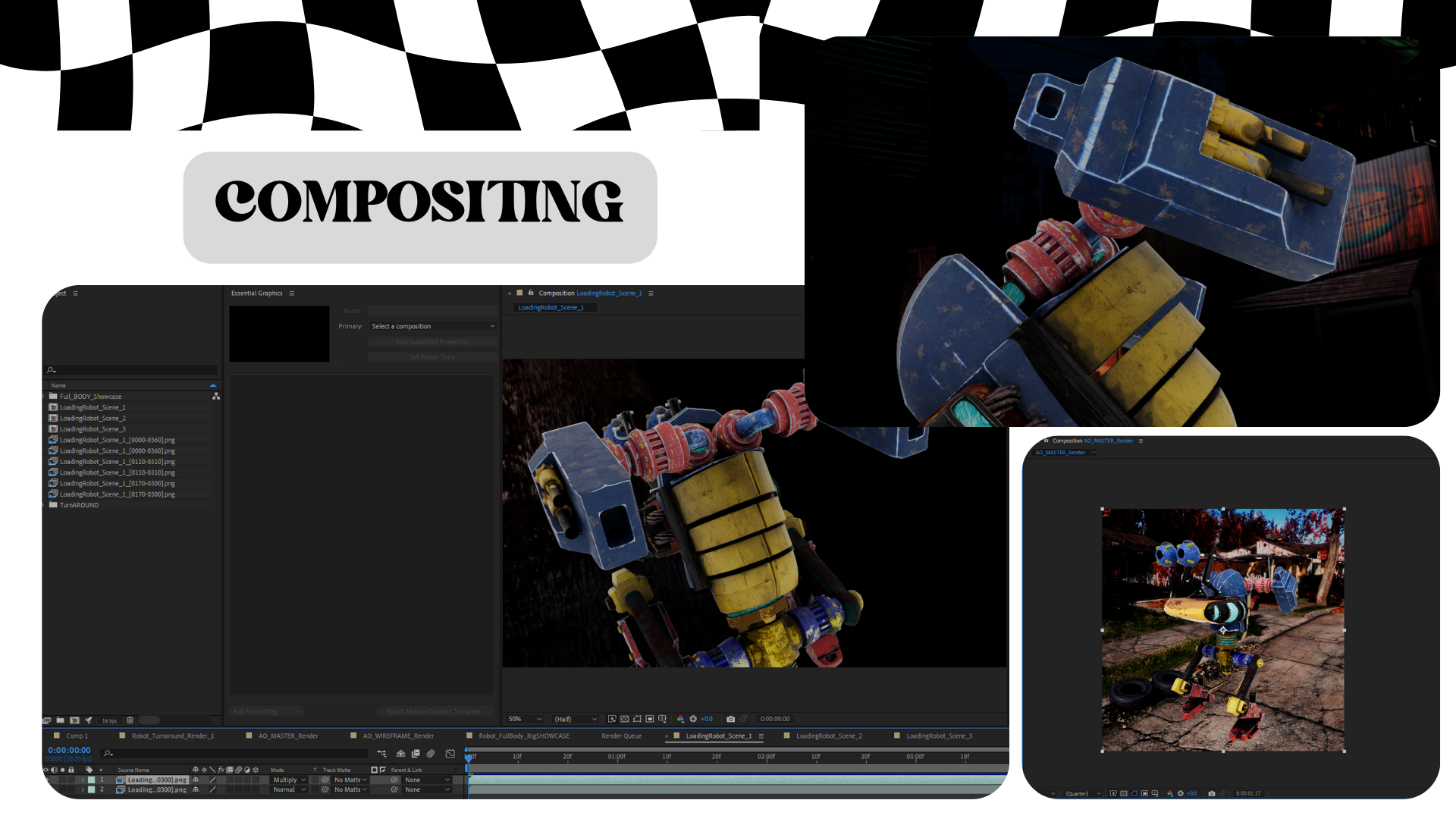Create a new composition from the Project panel

pyautogui.click(x=74, y=720)
